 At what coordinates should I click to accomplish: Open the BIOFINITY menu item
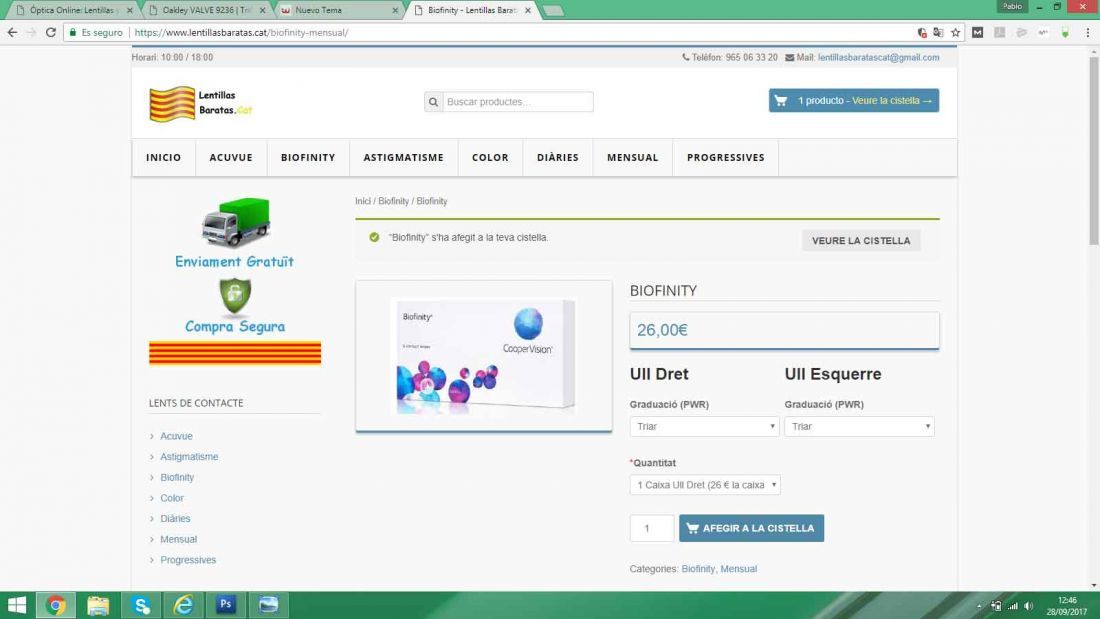tap(308, 157)
